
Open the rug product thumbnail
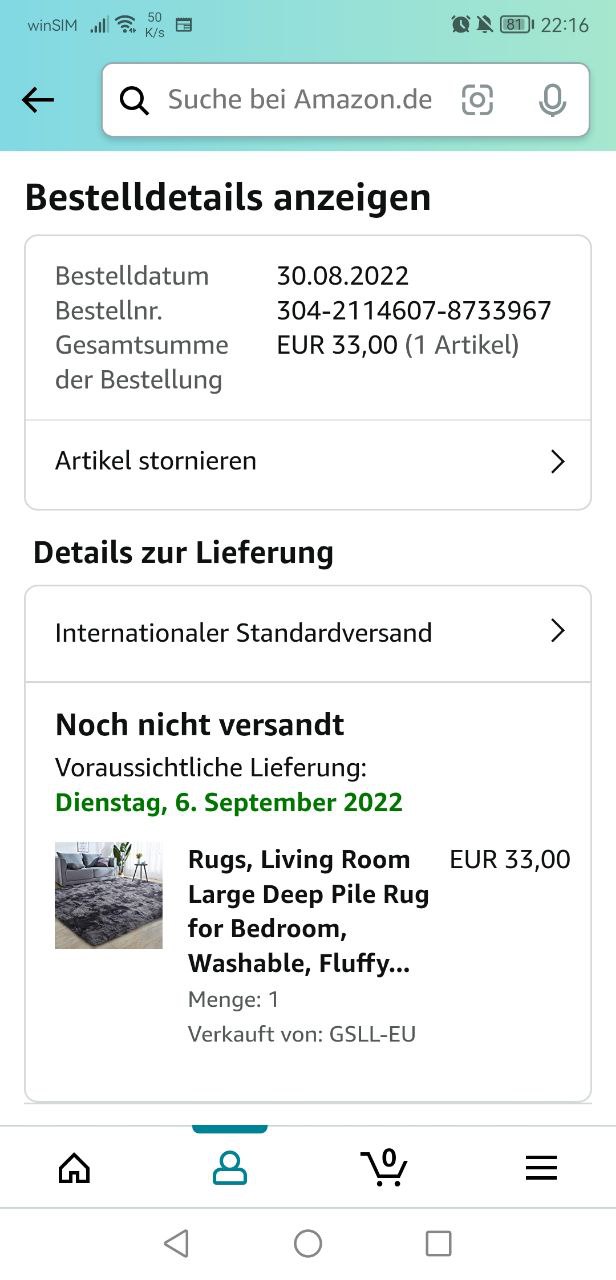pos(109,895)
